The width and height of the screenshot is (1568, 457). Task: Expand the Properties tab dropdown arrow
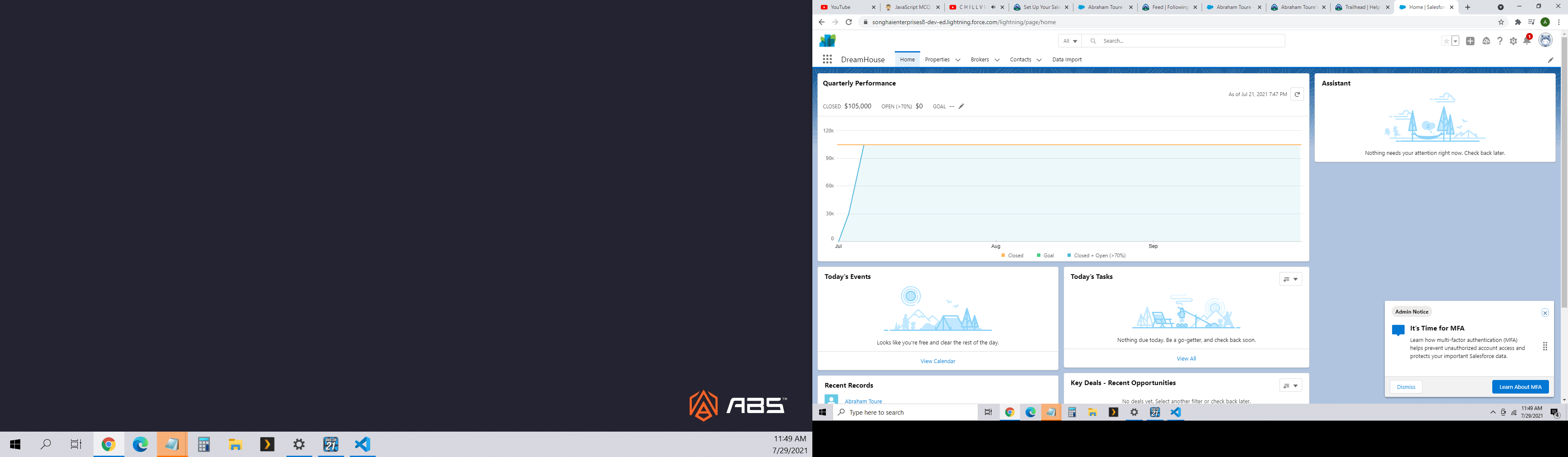[x=957, y=59]
